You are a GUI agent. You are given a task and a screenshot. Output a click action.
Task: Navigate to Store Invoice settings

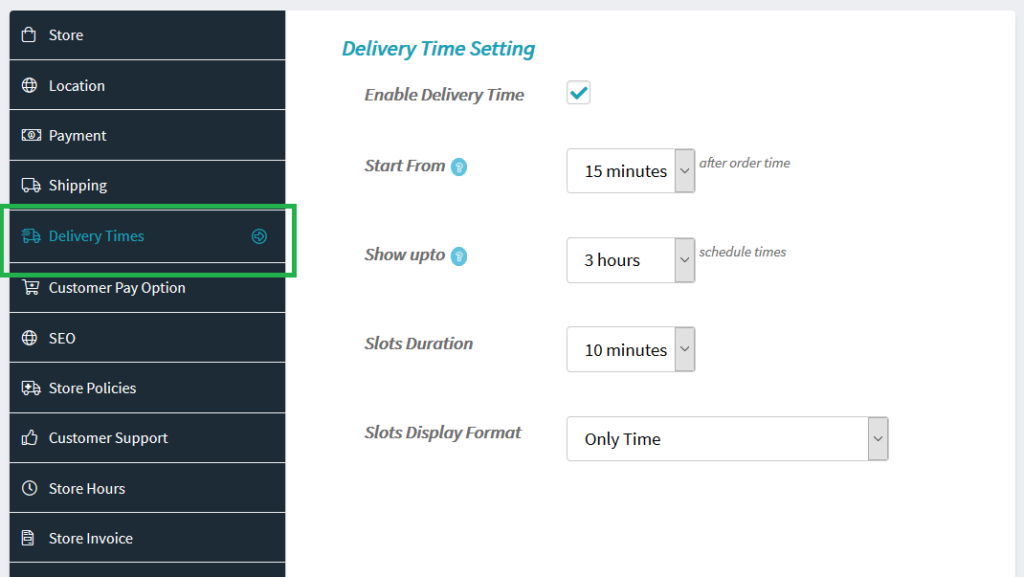point(91,537)
